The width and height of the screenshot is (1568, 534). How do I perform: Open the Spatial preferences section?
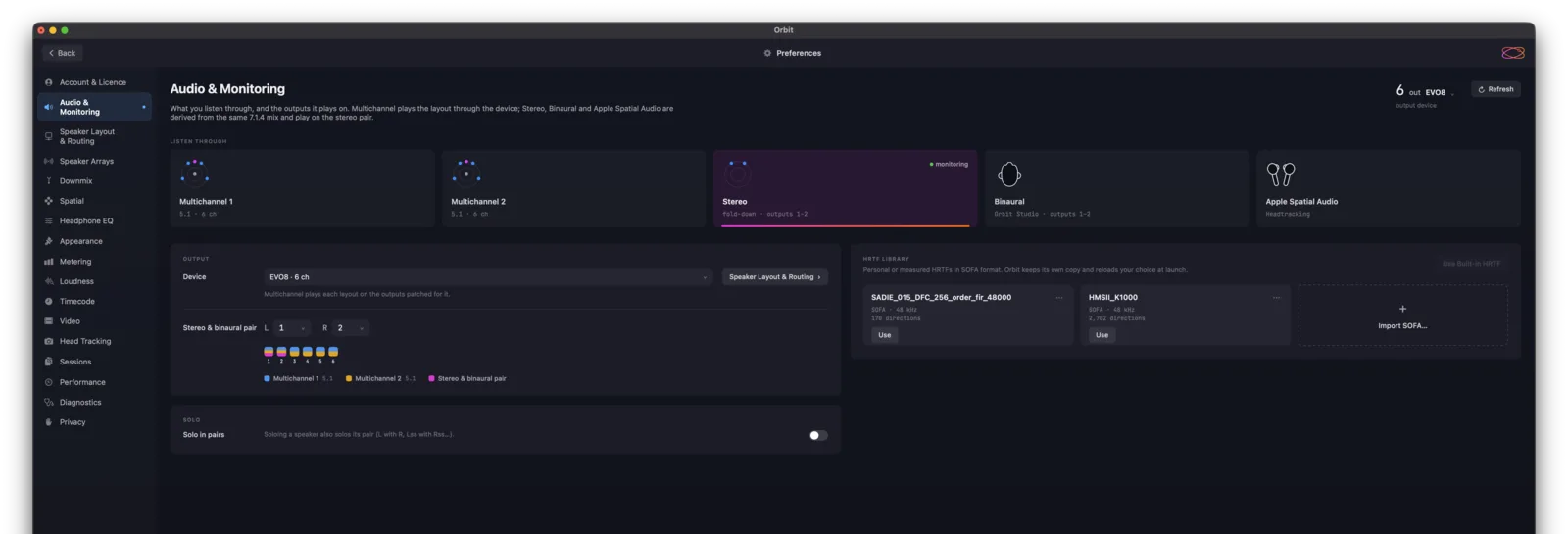[x=94, y=201]
